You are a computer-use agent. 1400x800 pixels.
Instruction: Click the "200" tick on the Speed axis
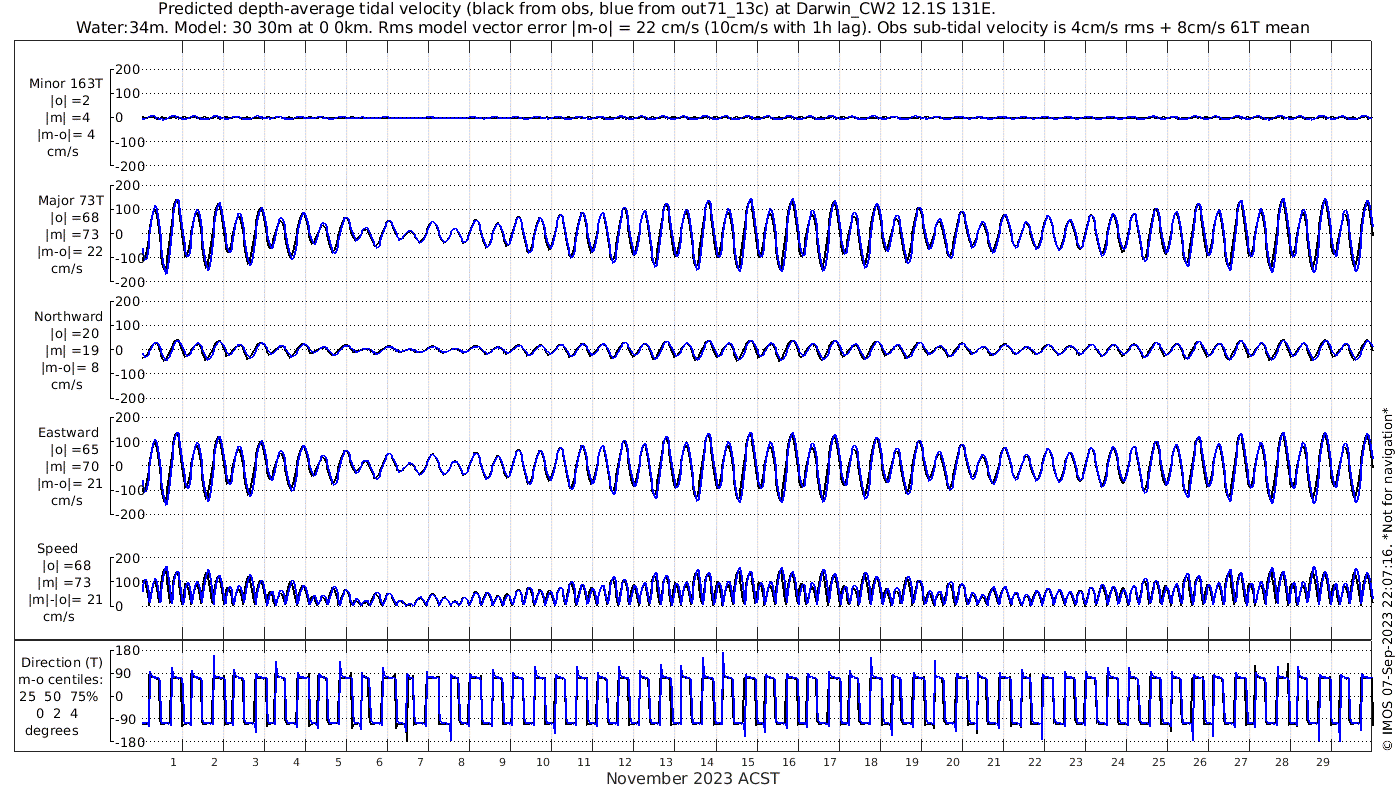[127, 558]
